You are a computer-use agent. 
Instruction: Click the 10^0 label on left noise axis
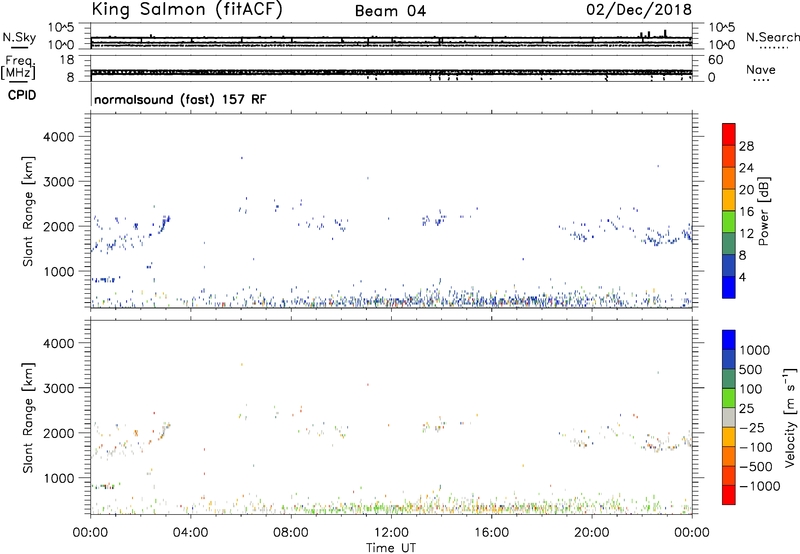coord(61,45)
